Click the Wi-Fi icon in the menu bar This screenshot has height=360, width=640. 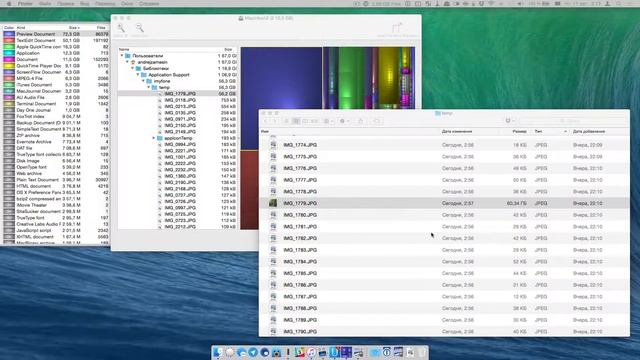tap(491, 4)
